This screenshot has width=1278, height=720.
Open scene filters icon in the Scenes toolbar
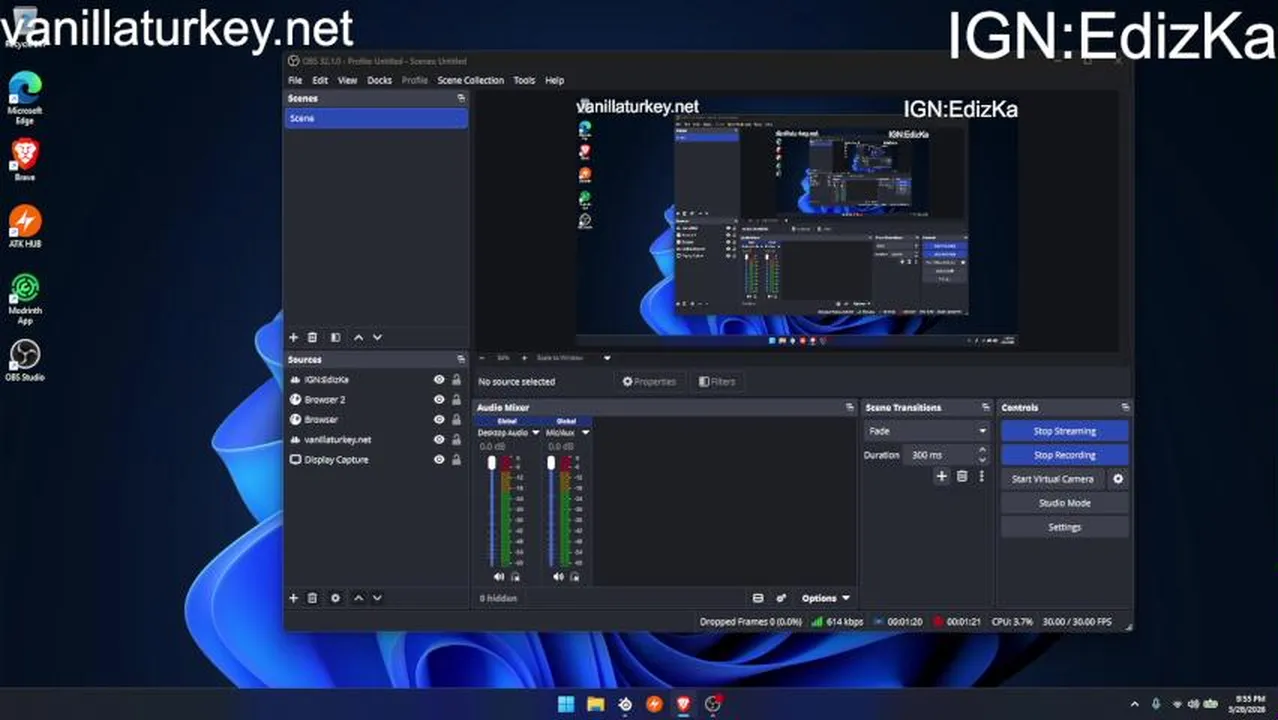pyautogui.click(x=335, y=338)
